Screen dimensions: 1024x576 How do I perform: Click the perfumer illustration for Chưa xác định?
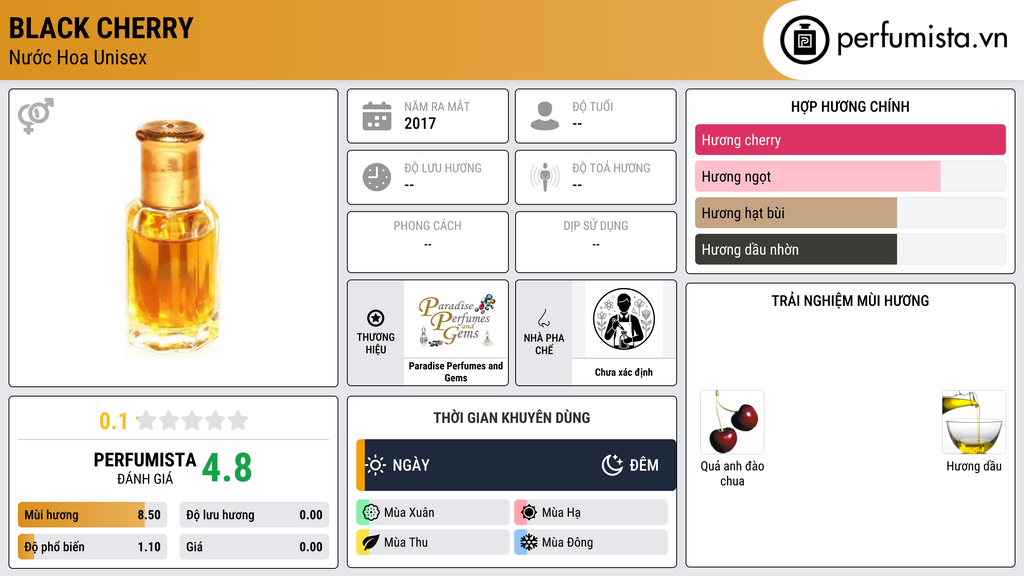point(624,319)
